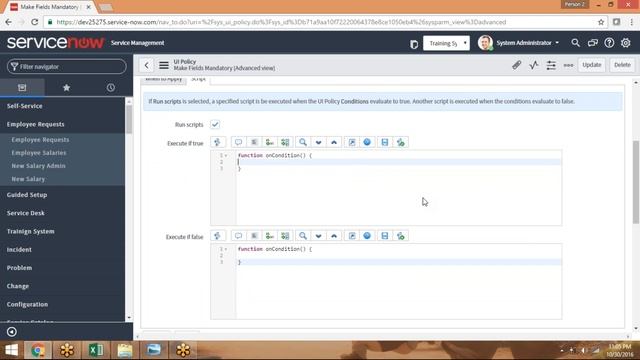Open Excel from Windows taskbar
Viewport: 640px width, 360px height.
click(x=96, y=350)
